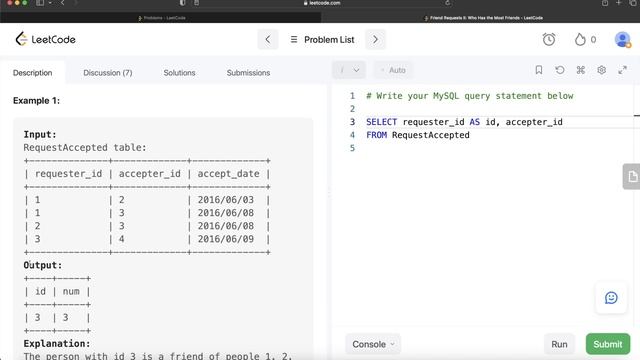The height and width of the screenshot is (360, 640).
Task: Open the notes document side icon
Action: pos(632,176)
